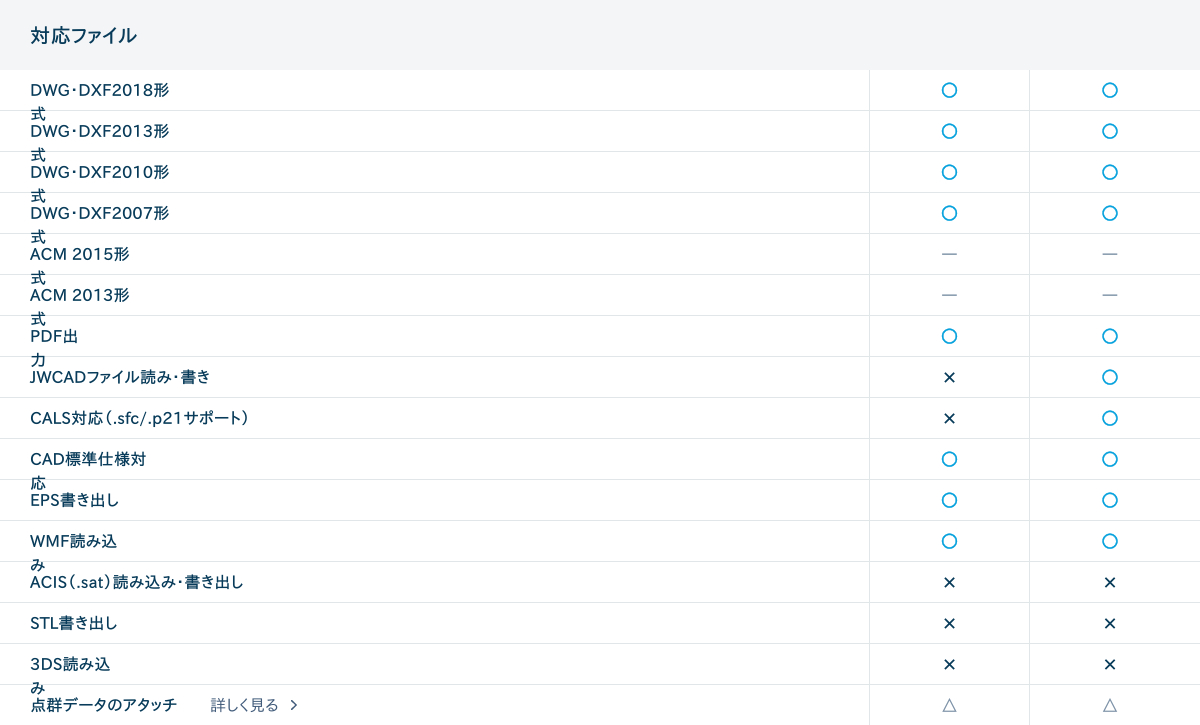This screenshot has height=725, width=1200.
Task: Select the EPS書き出し row label
Action: (75, 500)
